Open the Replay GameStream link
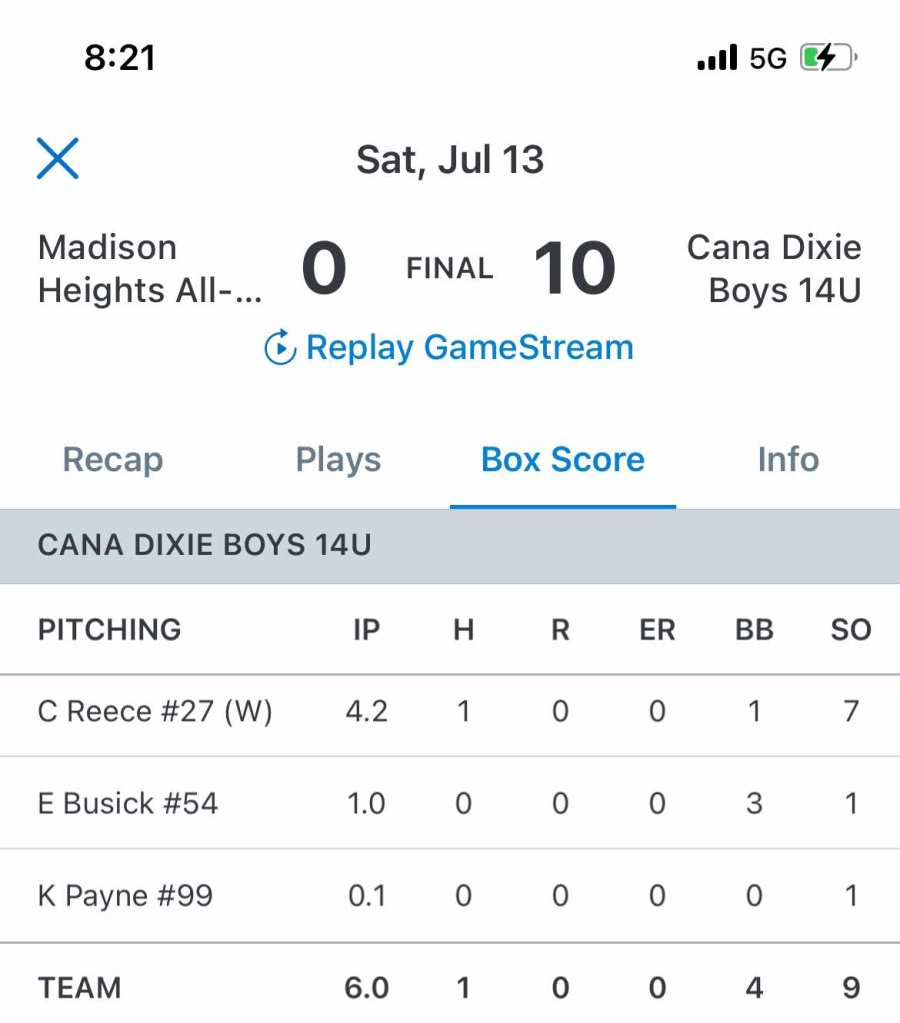This screenshot has width=900, height=1023. tap(469, 348)
